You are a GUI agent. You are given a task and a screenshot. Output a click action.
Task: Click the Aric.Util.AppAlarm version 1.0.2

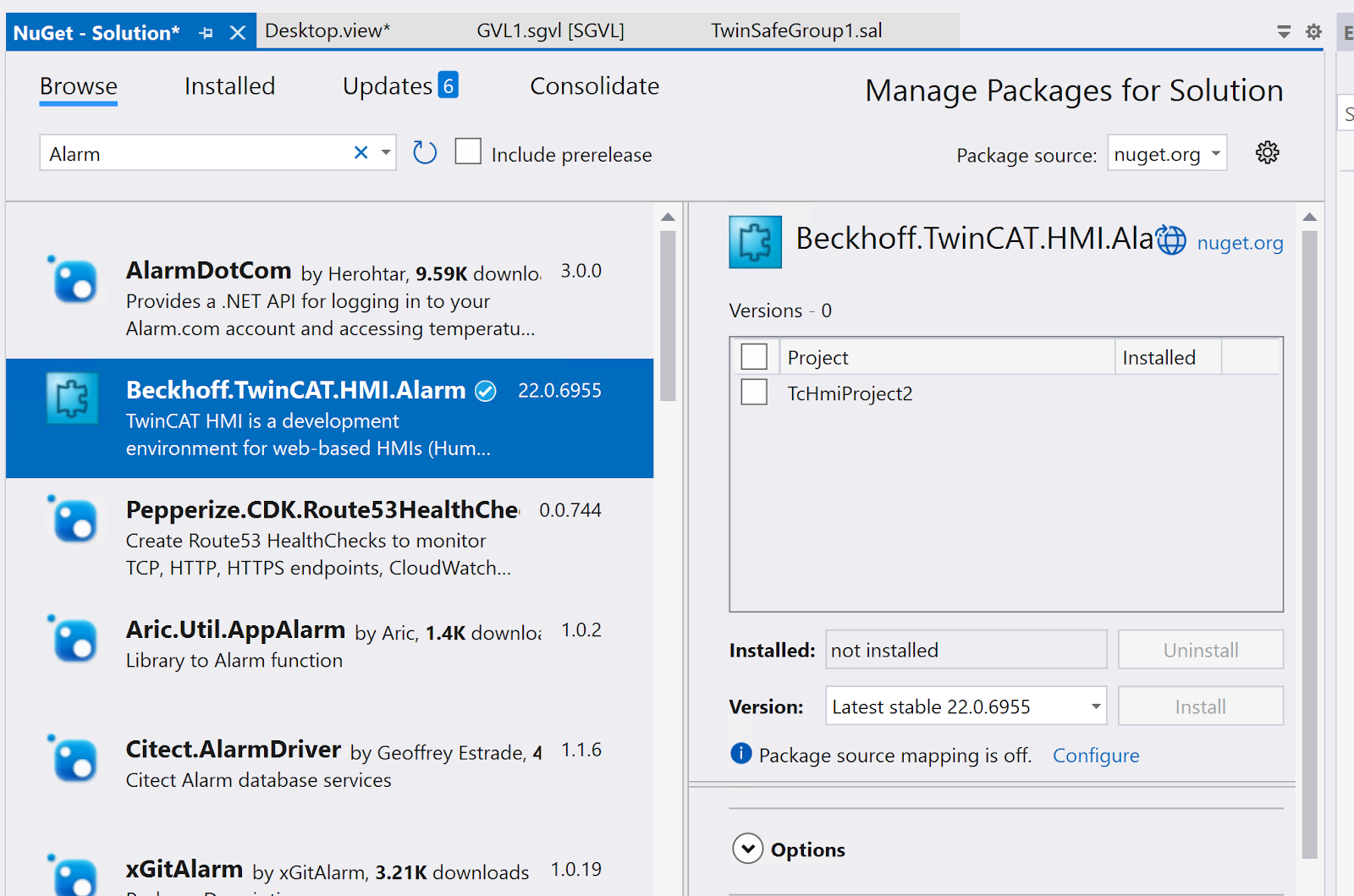coord(581,630)
